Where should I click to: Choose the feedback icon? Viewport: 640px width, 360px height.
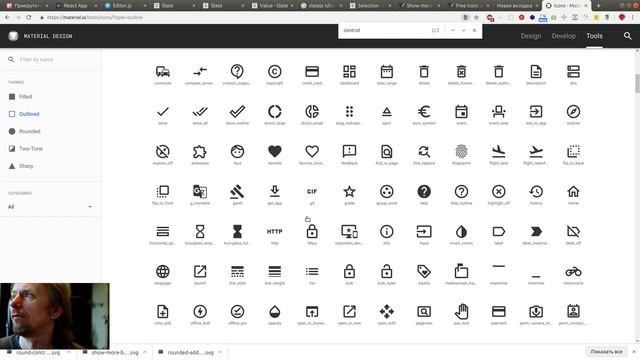pos(349,151)
